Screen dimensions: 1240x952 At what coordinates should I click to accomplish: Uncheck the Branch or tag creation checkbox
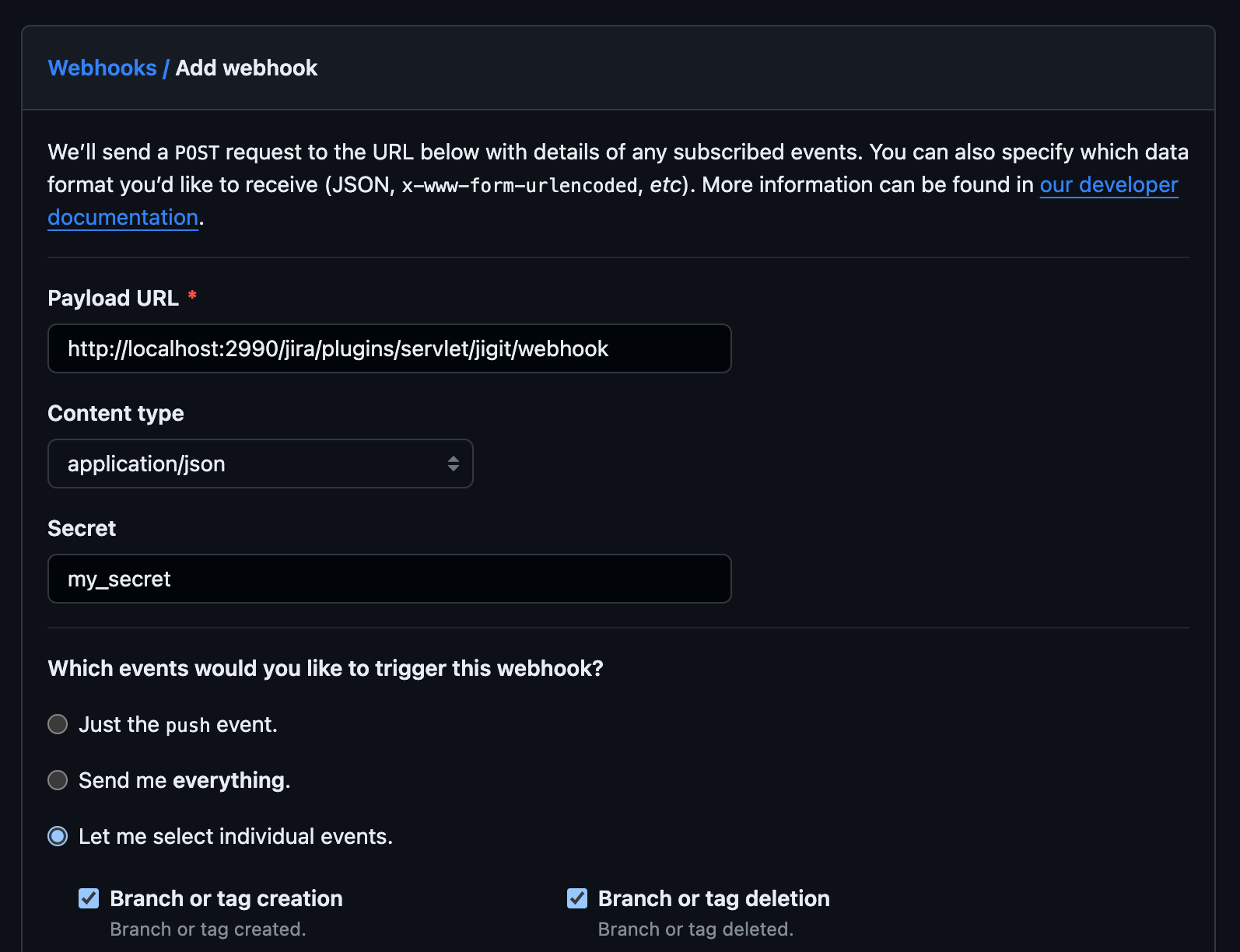tap(89, 899)
